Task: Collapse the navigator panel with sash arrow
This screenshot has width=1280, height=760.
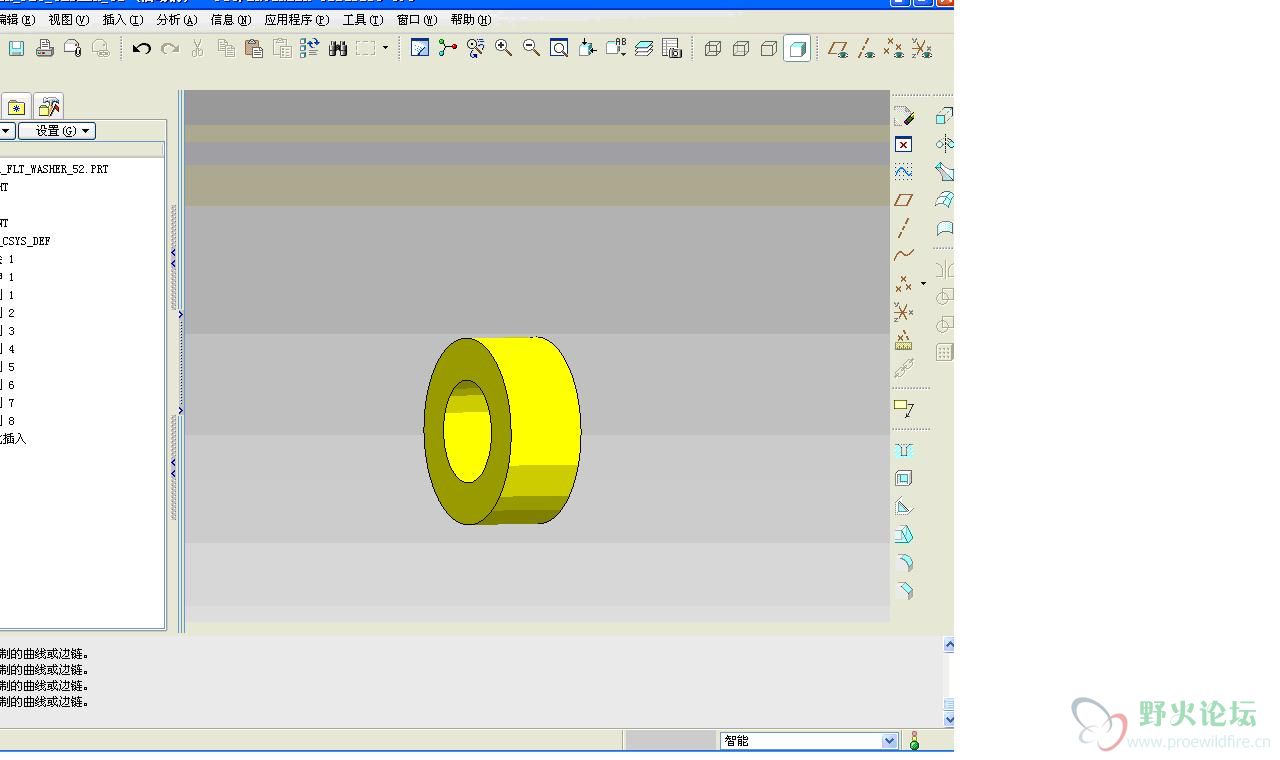Action: tap(172, 258)
